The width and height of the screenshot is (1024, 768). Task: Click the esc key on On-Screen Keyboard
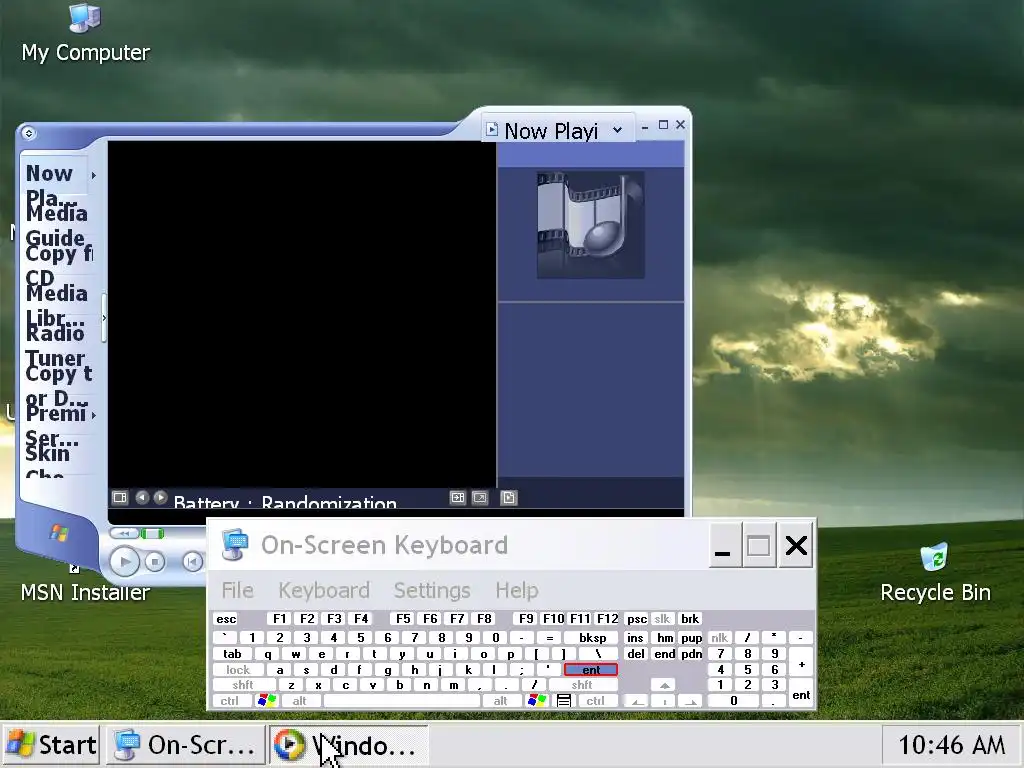226,619
